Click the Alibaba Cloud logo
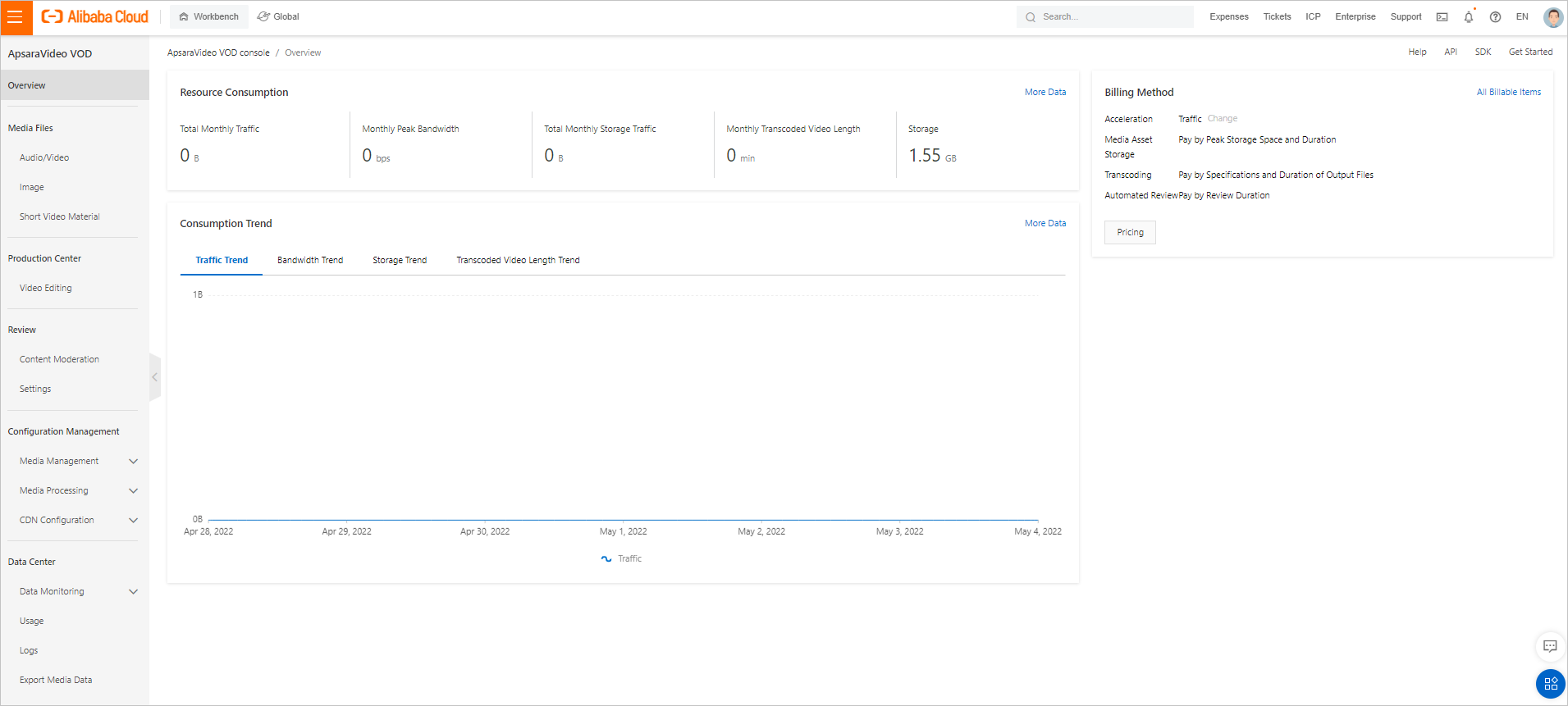 point(95,16)
